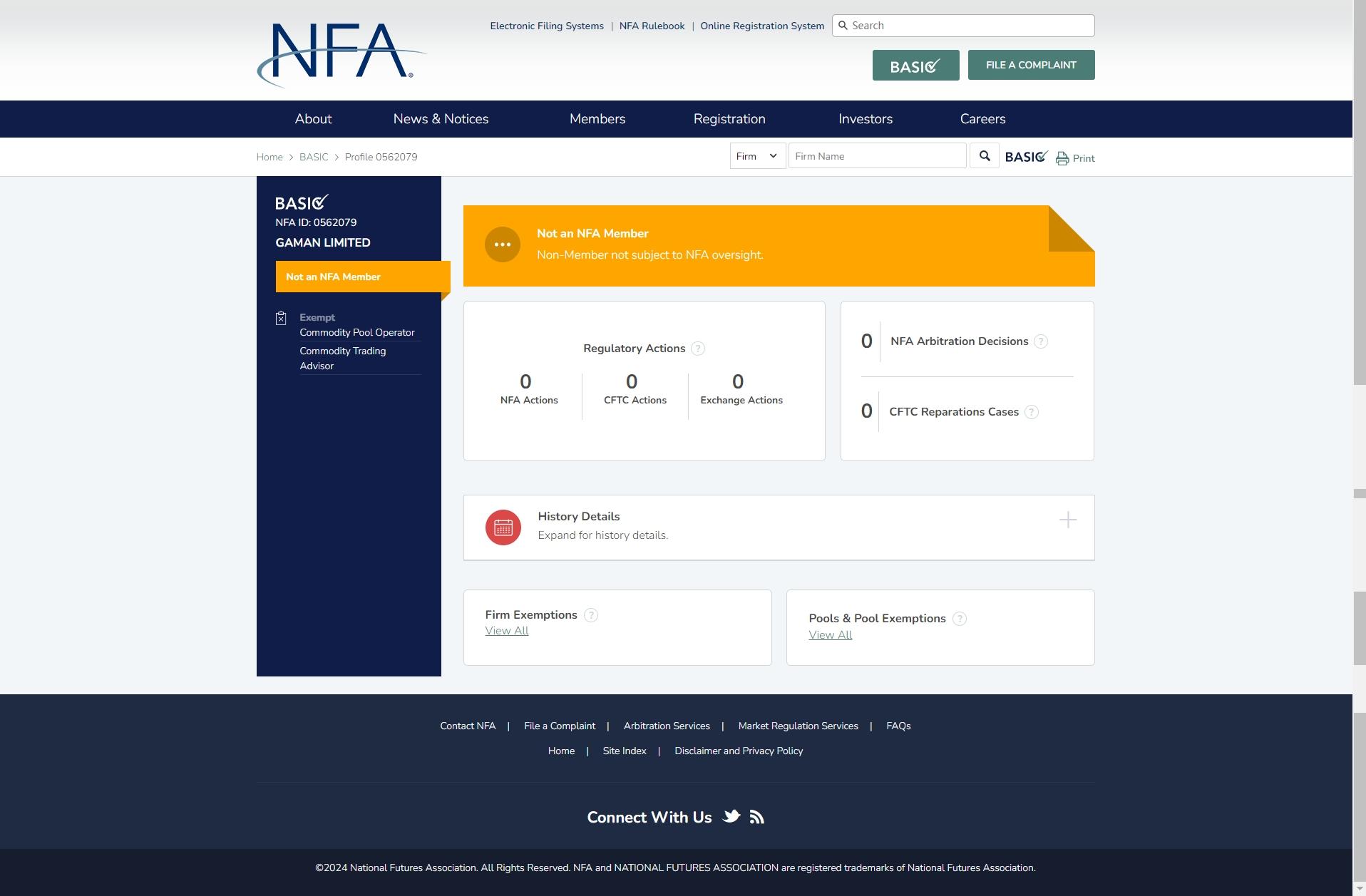1366x896 pixels.
Task: Open the Investors menu
Action: tap(866, 119)
